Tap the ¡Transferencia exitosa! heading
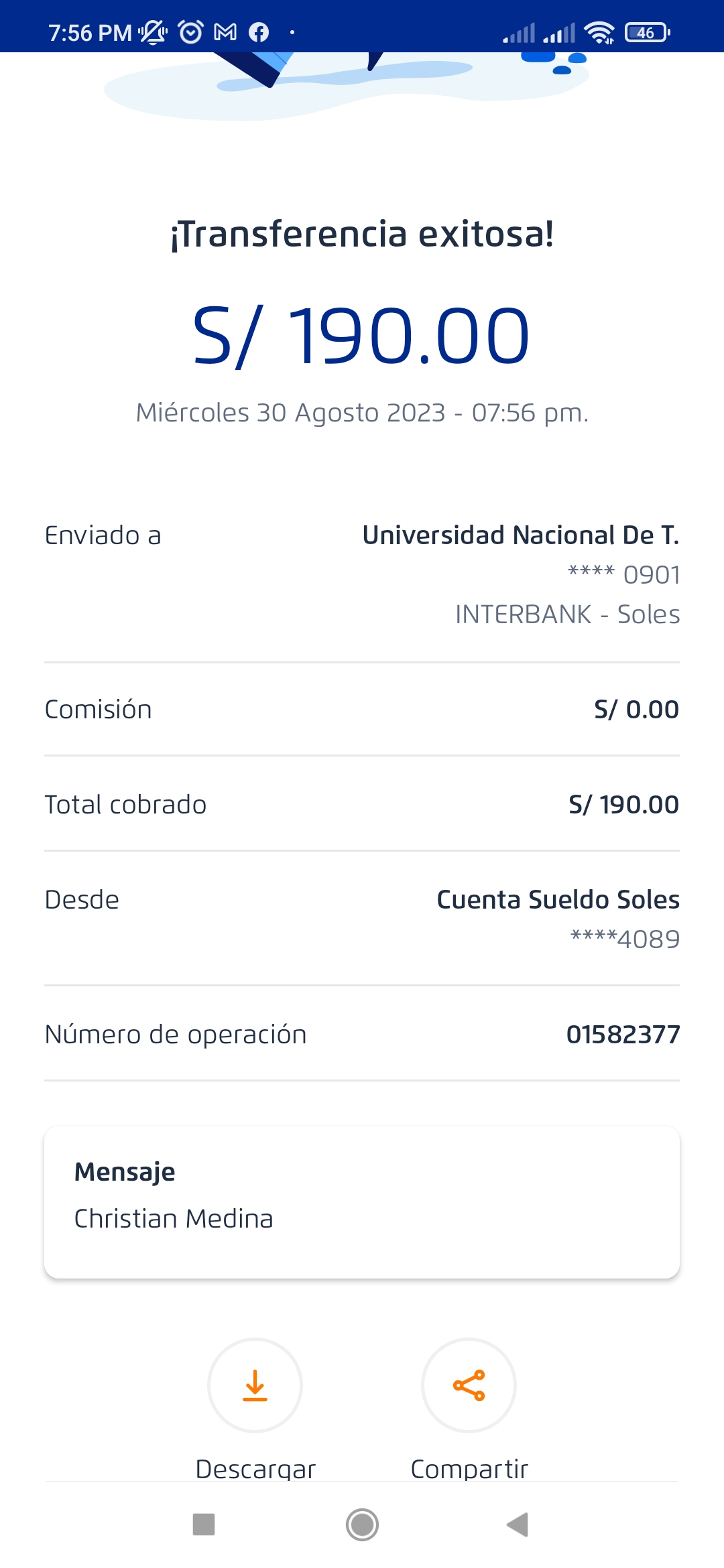This screenshot has height=1568, width=724. (362, 234)
